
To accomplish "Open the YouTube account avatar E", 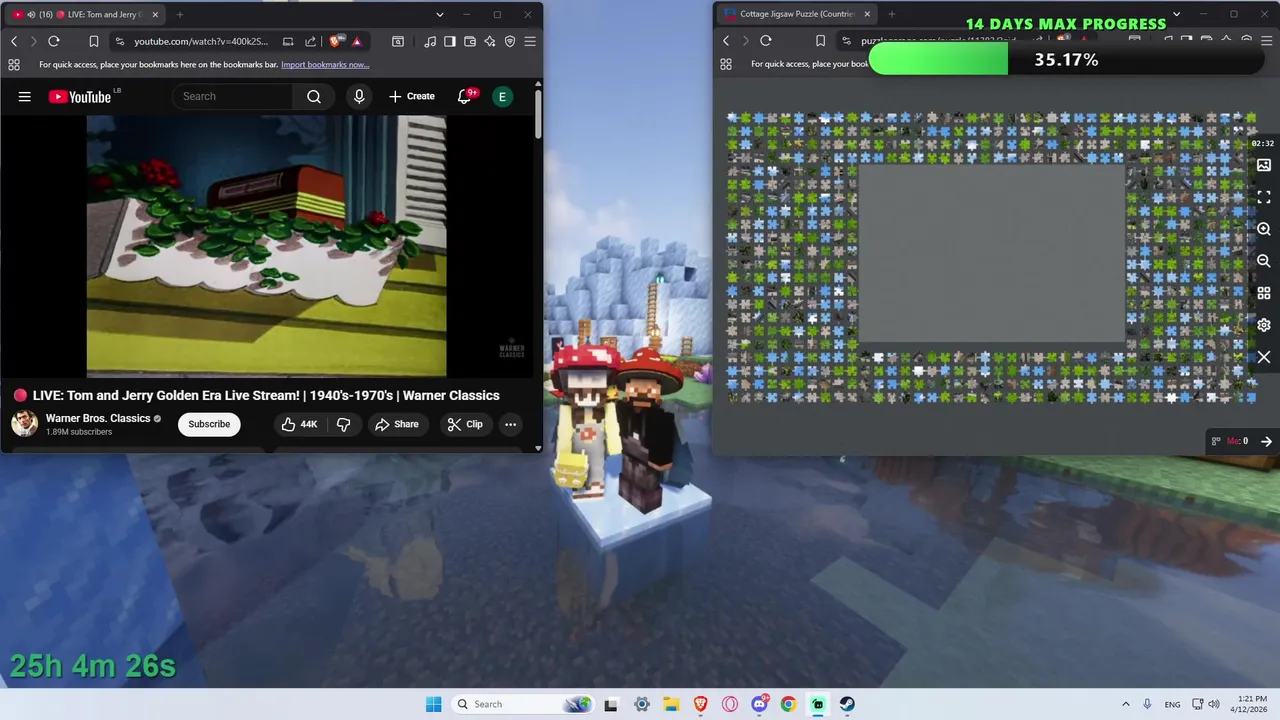I will 502,97.
